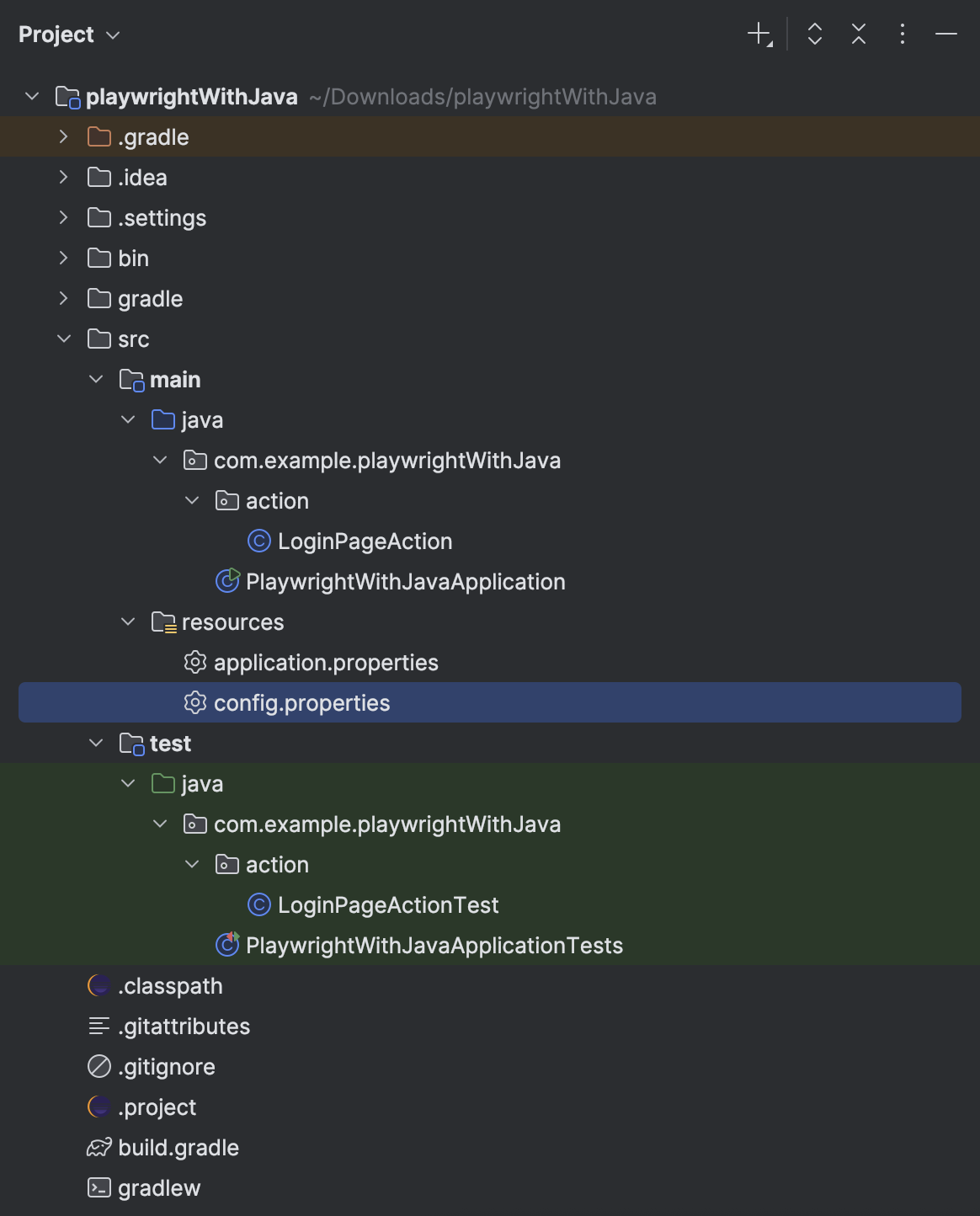Click the .settings folder icon
The width and height of the screenshot is (980, 1216).
click(x=99, y=218)
